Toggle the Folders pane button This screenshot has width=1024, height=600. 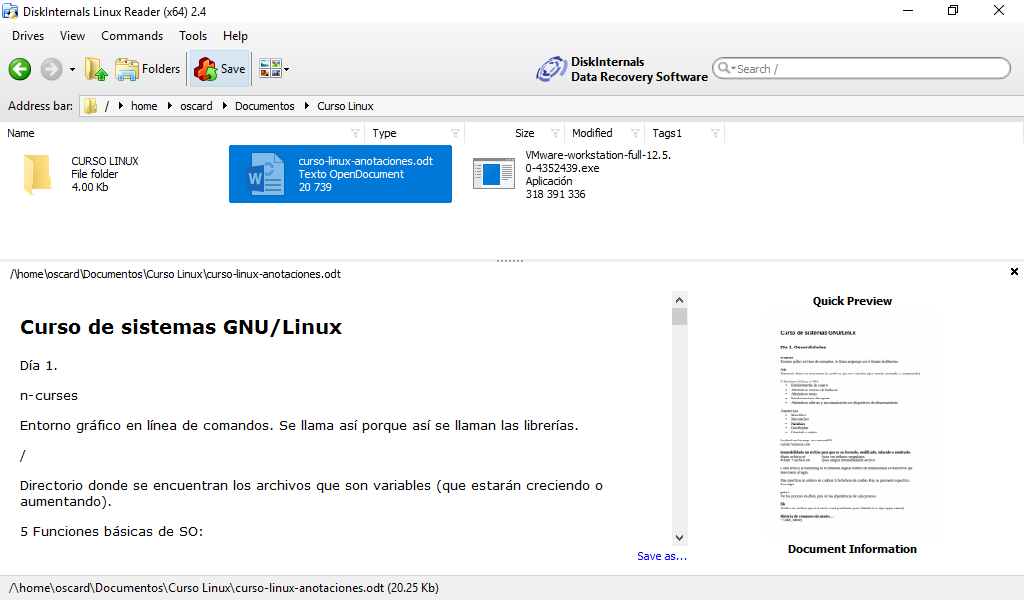click(x=148, y=69)
